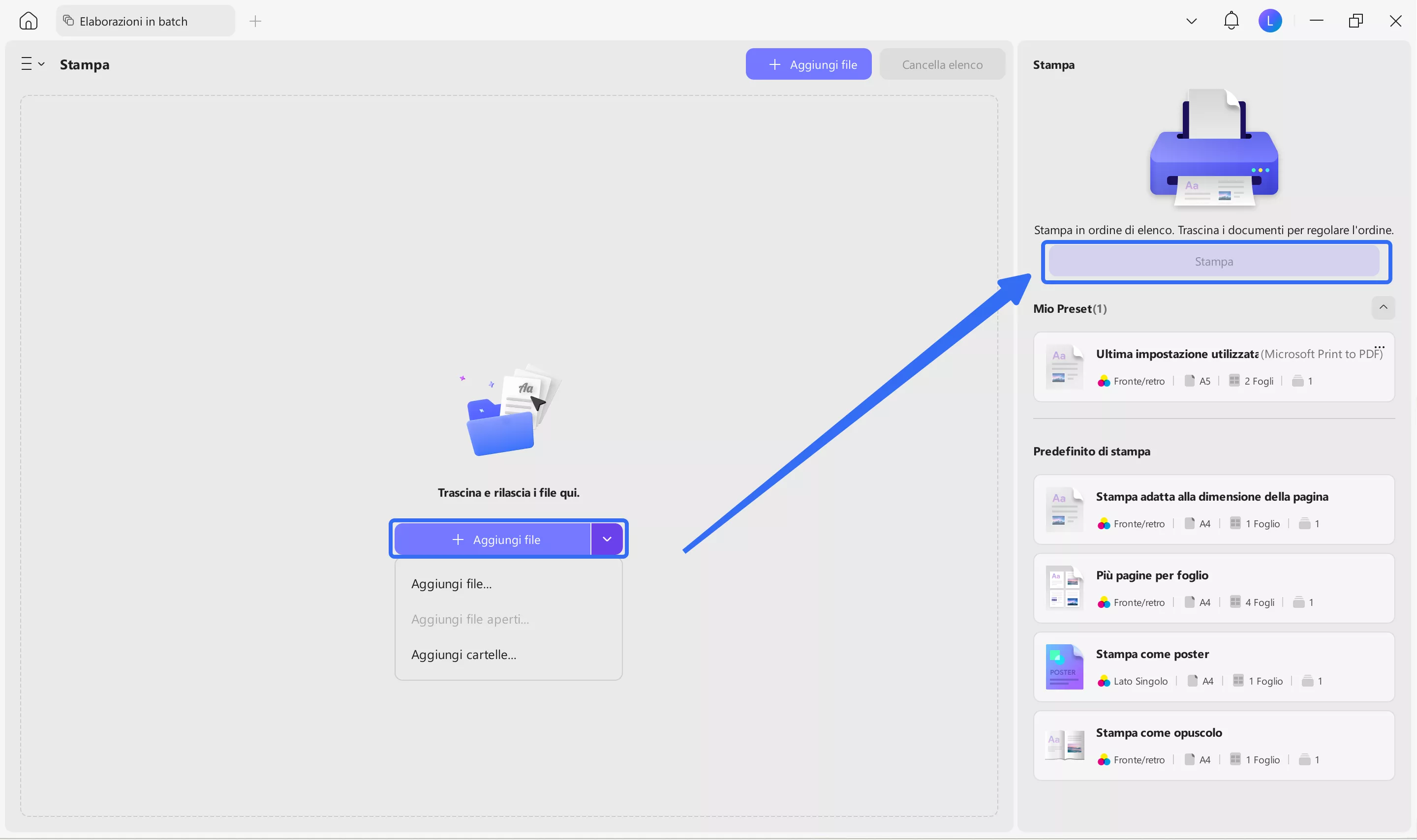
Task: Click the top Aggiungi file button
Action: 808,64
